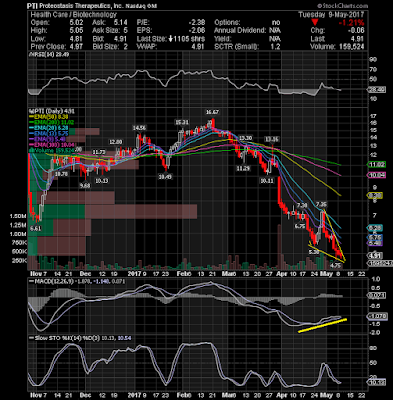Click the Options label

point(227,23)
